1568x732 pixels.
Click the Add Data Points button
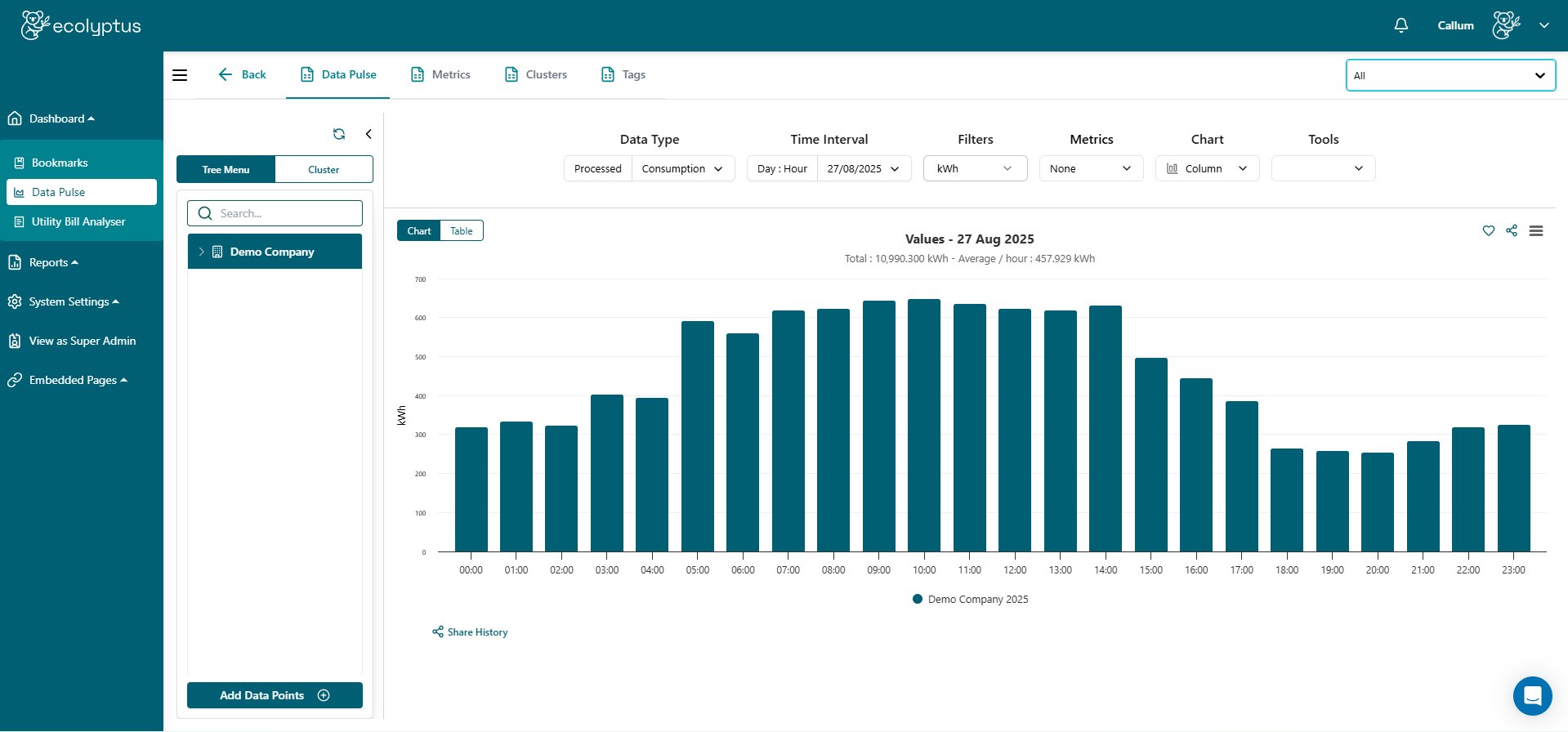pyautogui.click(x=275, y=695)
